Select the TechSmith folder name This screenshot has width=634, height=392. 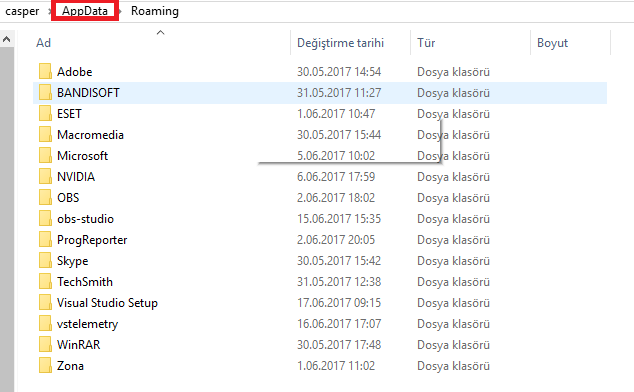85,282
